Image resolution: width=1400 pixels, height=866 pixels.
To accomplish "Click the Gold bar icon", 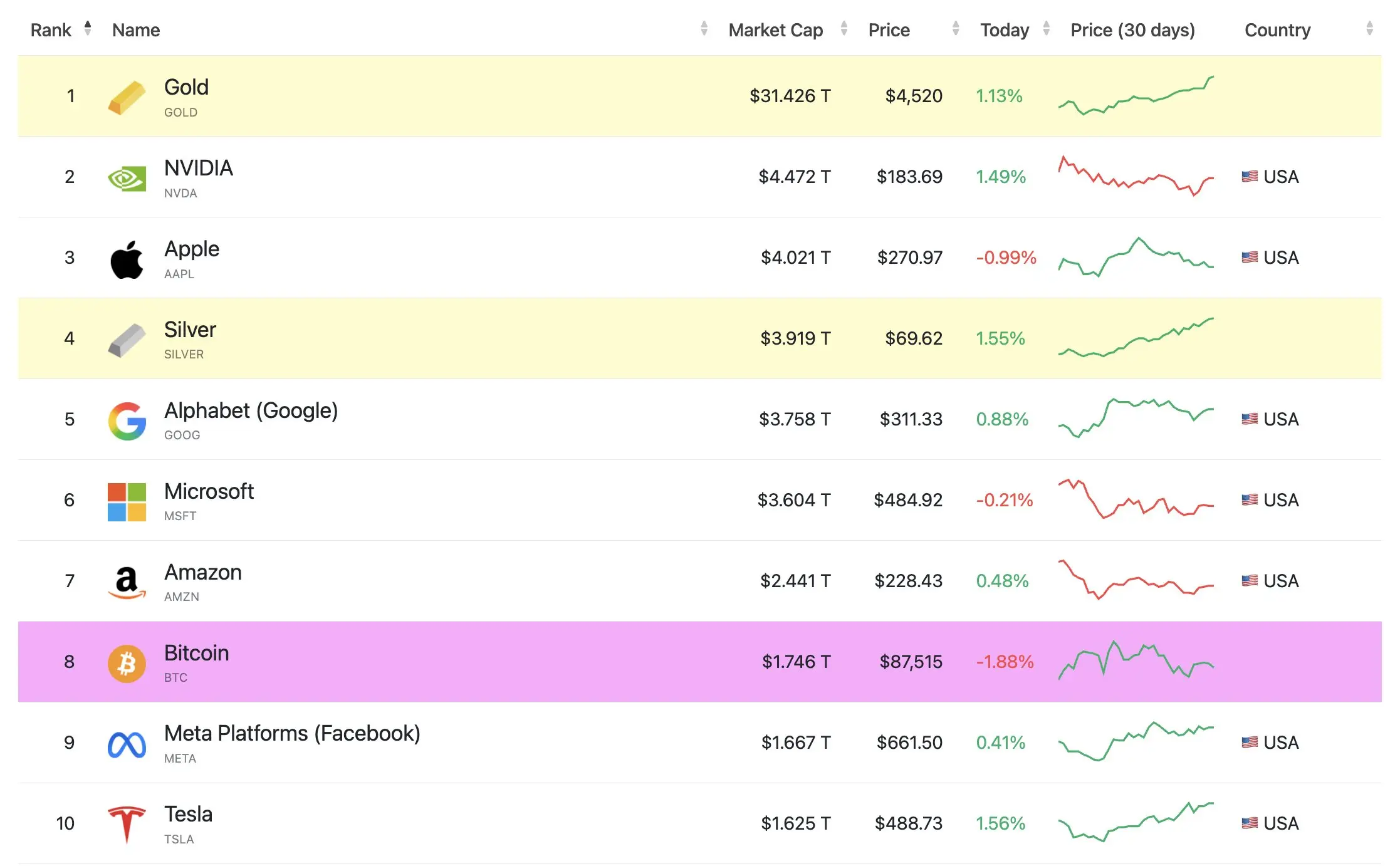I will (127, 97).
